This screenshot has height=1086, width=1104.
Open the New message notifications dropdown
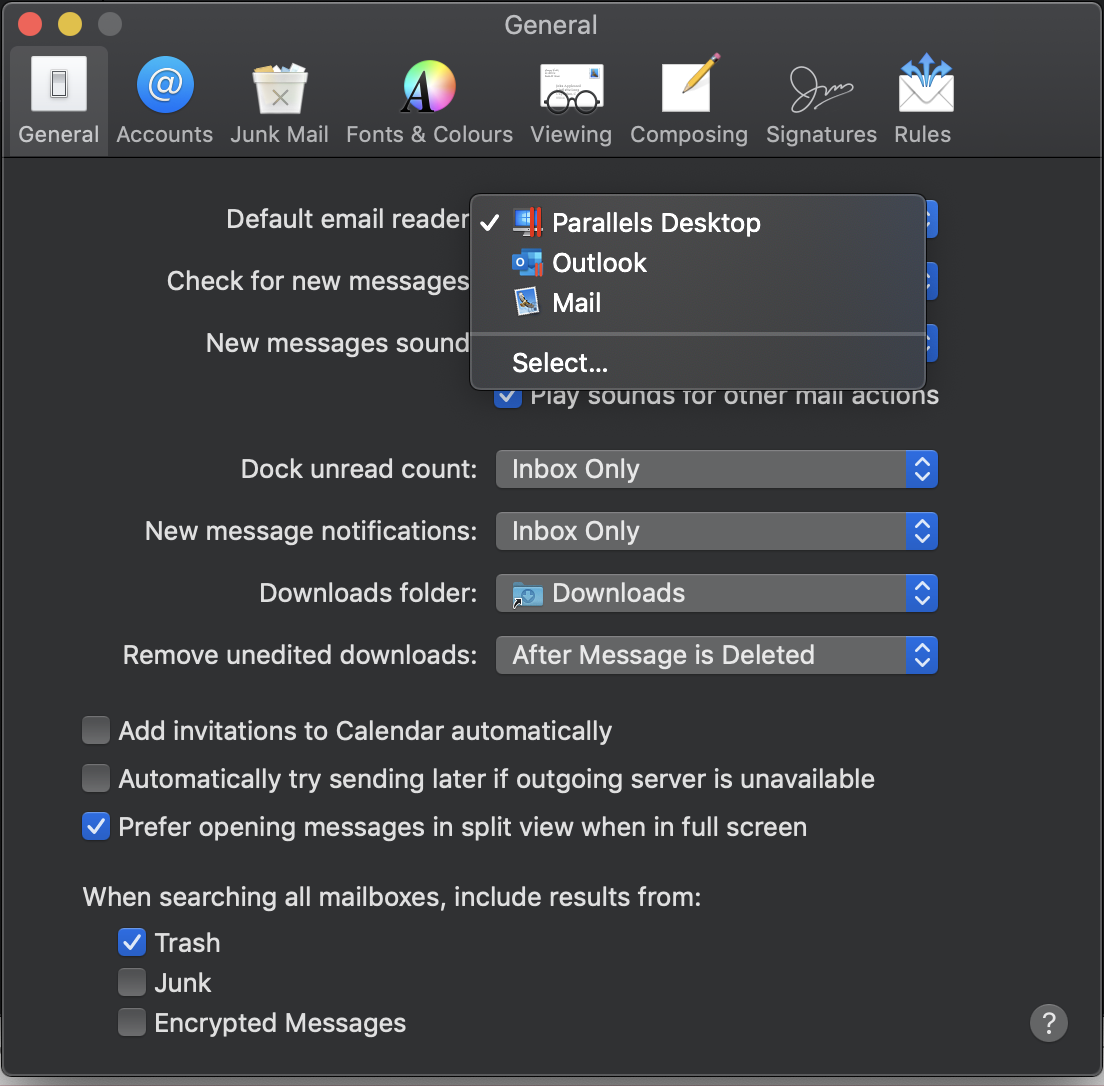point(716,531)
